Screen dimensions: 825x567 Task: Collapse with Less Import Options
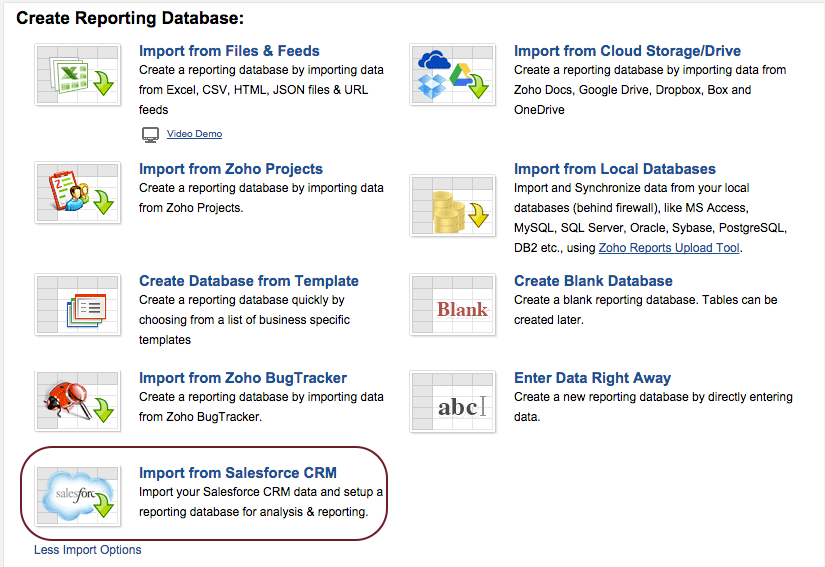coord(88,550)
